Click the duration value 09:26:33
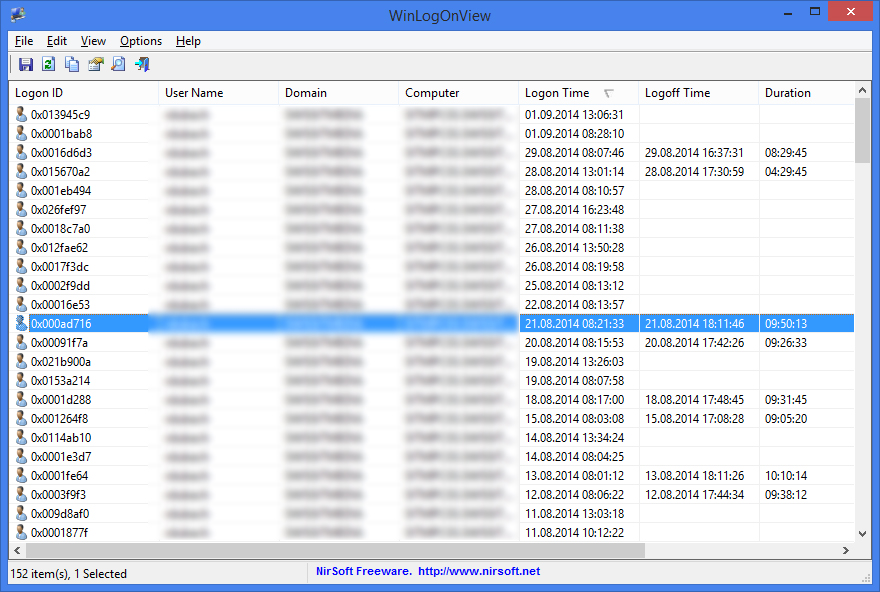Viewport: 880px width, 592px height. (x=786, y=343)
